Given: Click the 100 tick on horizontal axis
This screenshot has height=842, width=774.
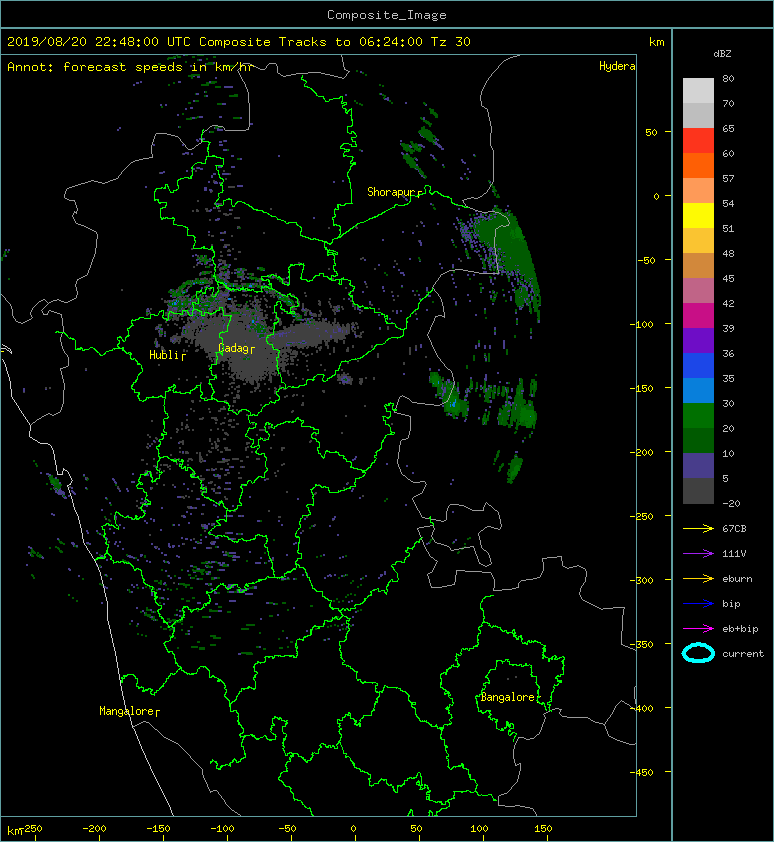Looking at the screenshot, I should (x=479, y=829).
